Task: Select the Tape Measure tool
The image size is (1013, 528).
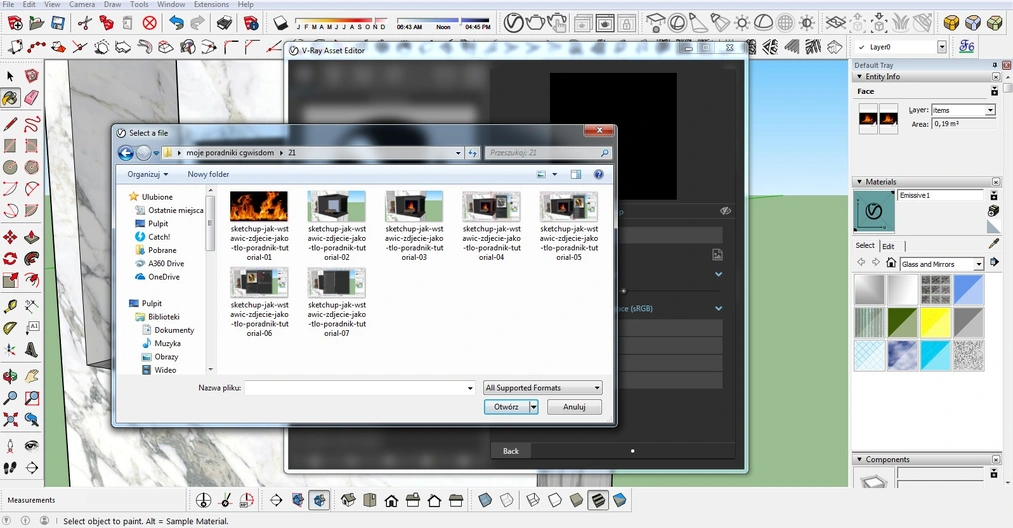Action: (10, 306)
